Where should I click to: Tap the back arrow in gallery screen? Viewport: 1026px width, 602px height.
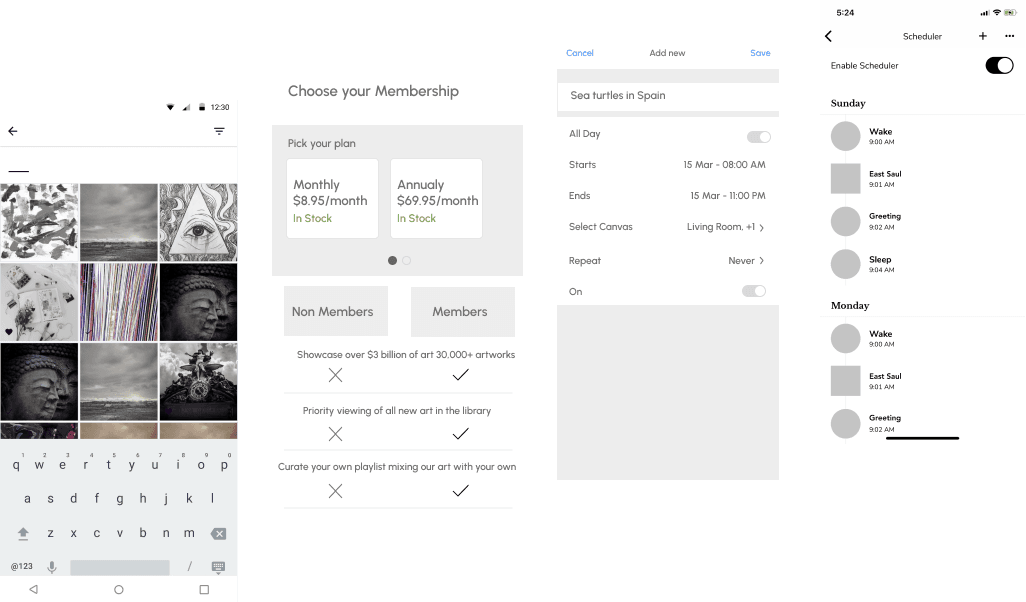click(x=13, y=131)
